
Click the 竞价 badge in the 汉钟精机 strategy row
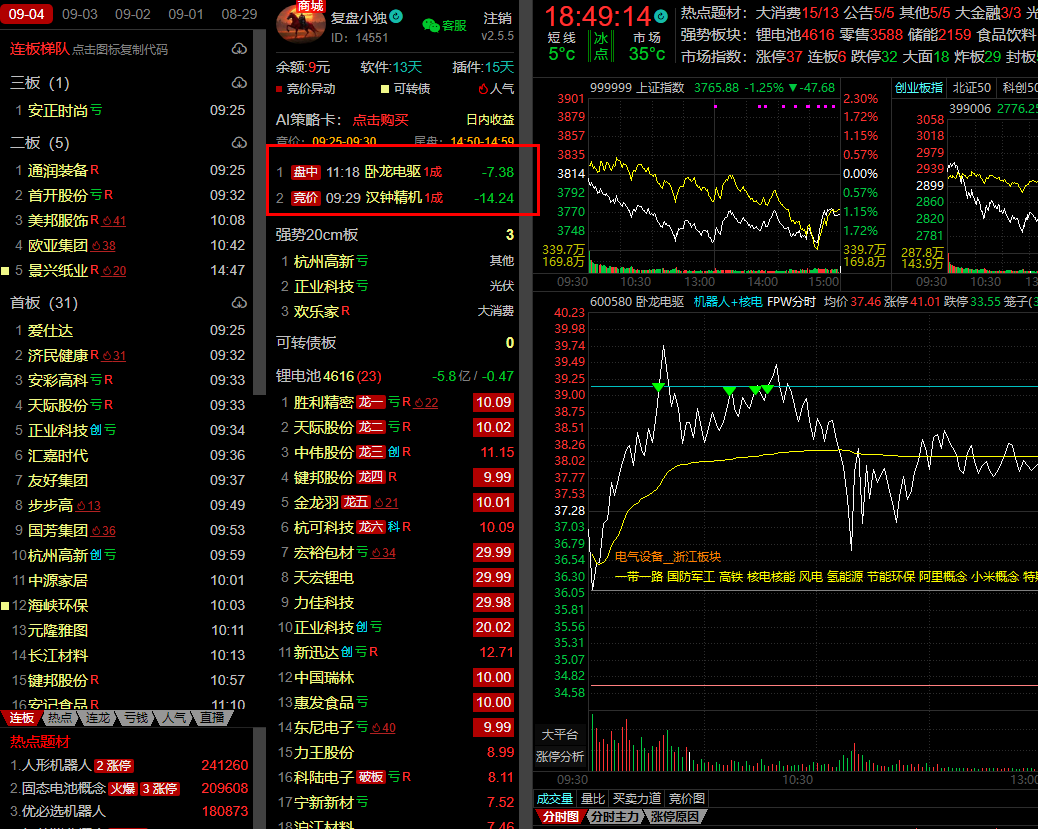306,198
